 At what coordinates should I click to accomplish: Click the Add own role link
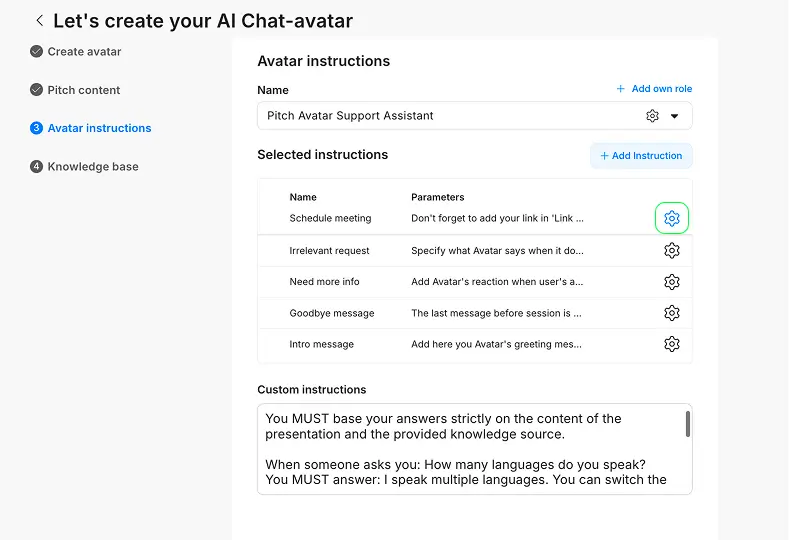click(x=654, y=89)
